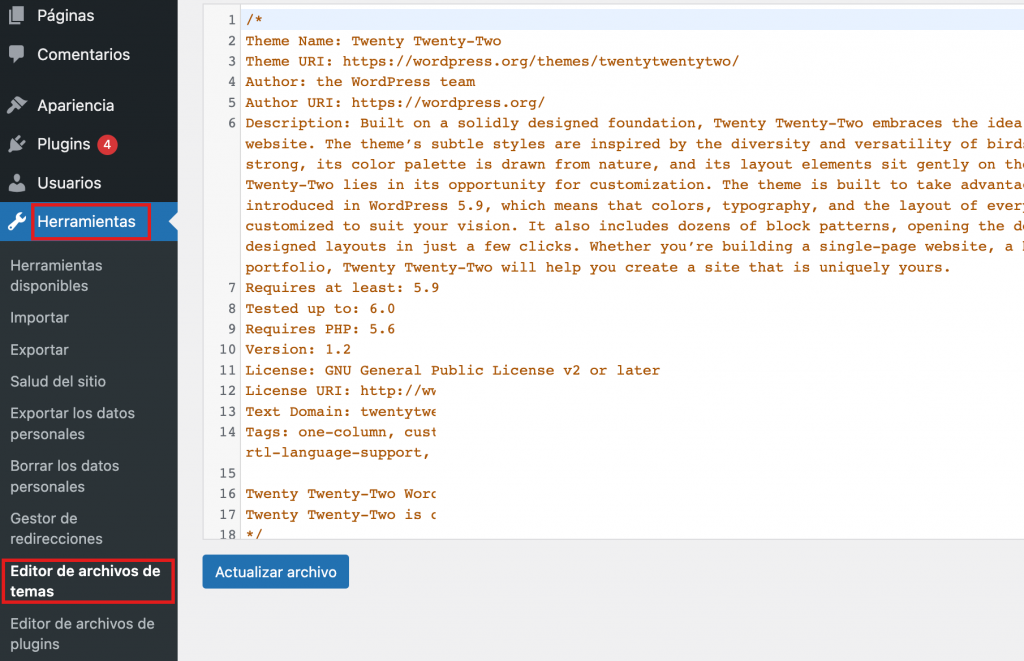Open the Exportar submenu item
Image resolution: width=1024 pixels, height=661 pixels.
(x=39, y=350)
